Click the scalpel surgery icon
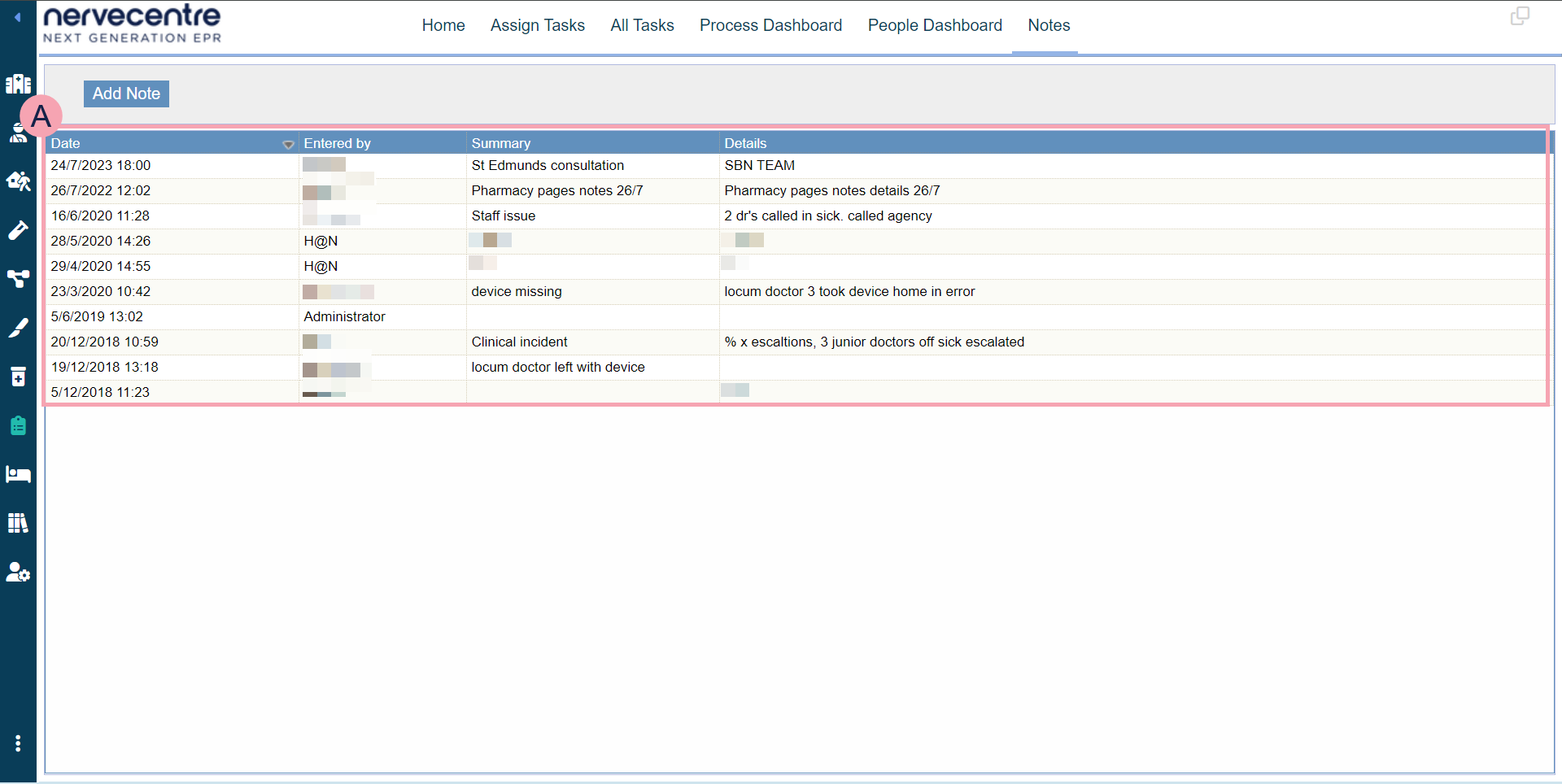The height and width of the screenshot is (784, 1562). point(18,328)
